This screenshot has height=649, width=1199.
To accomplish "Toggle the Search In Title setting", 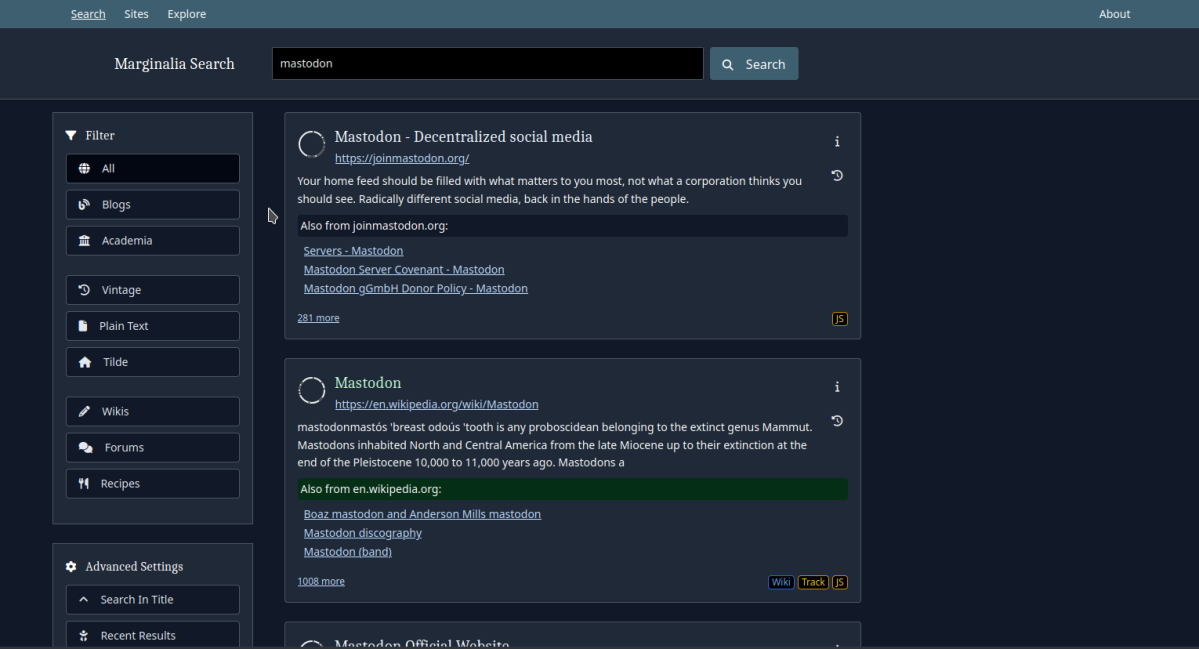I will click(x=153, y=599).
